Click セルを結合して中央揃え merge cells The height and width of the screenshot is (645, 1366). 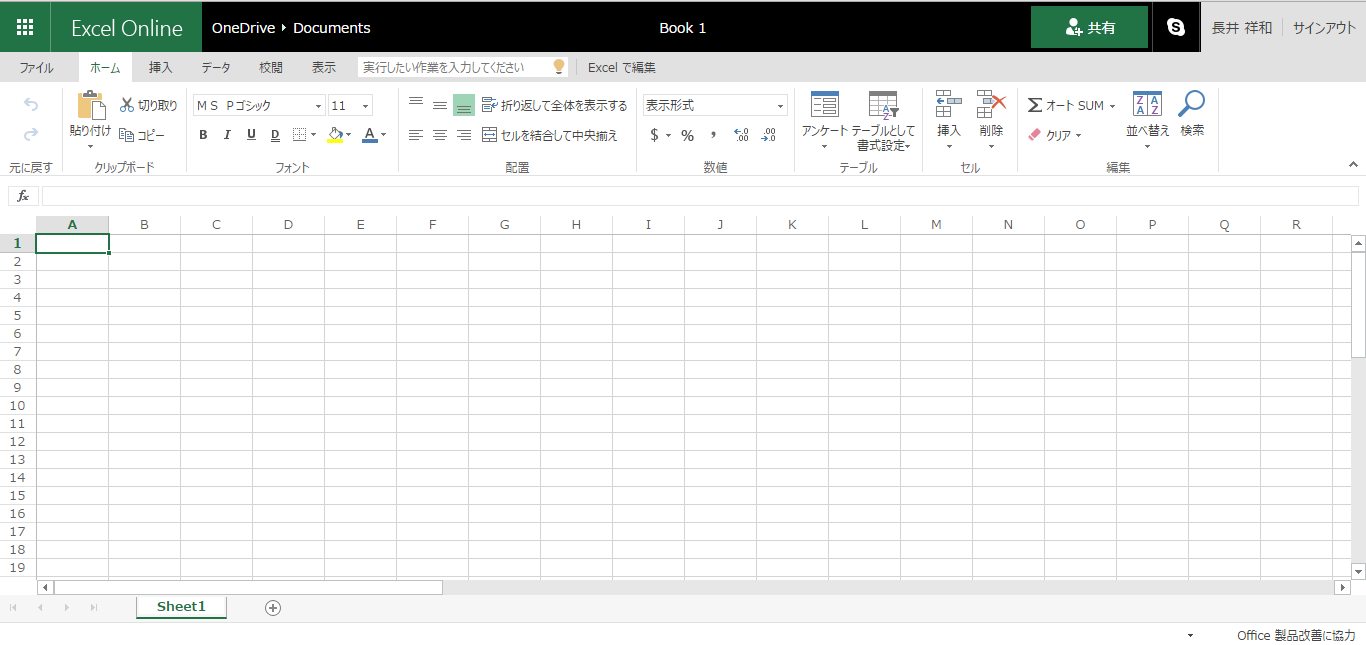pyautogui.click(x=550, y=135)
